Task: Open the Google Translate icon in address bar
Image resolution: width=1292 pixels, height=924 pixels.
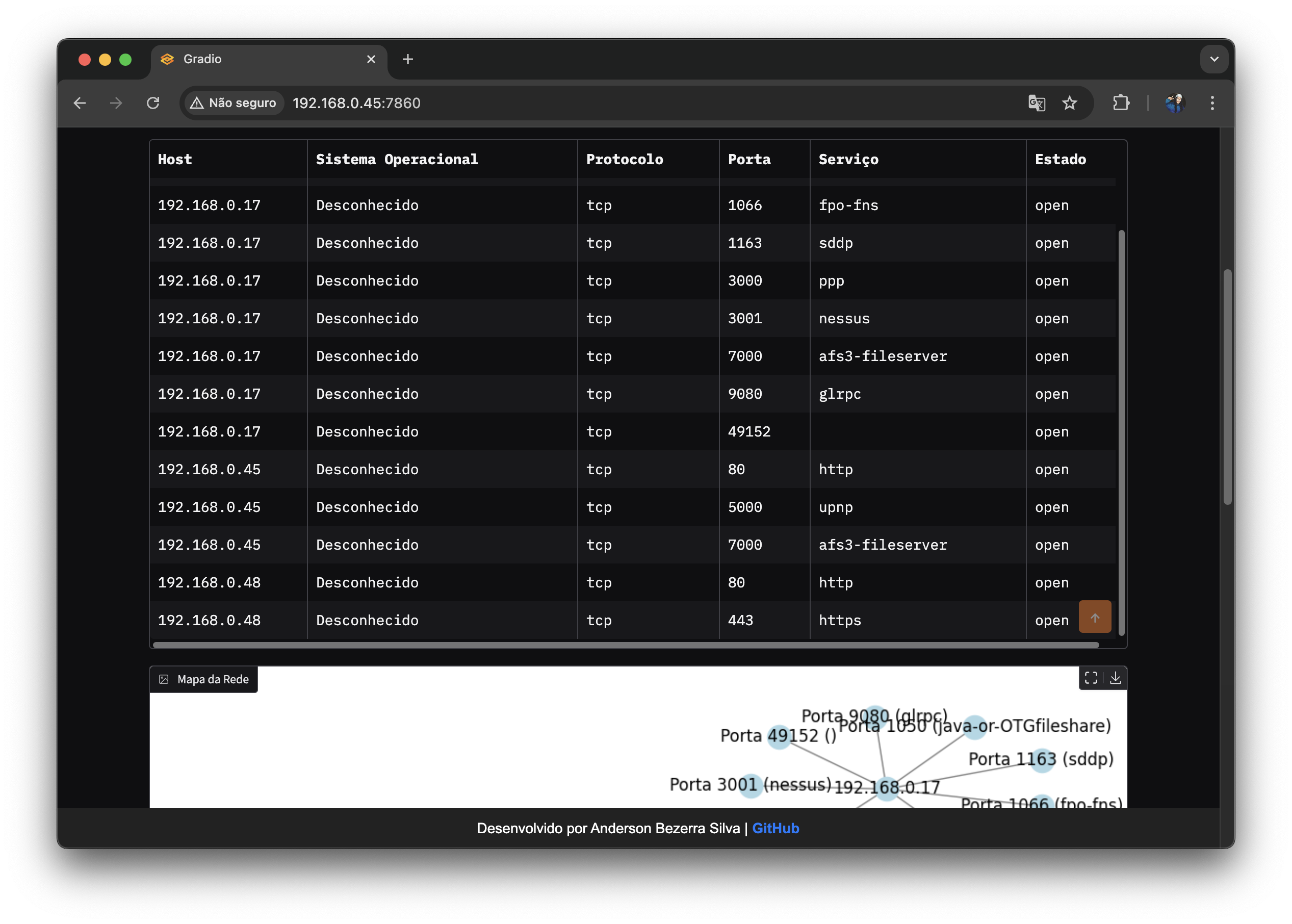Action: coord(1037,103)
